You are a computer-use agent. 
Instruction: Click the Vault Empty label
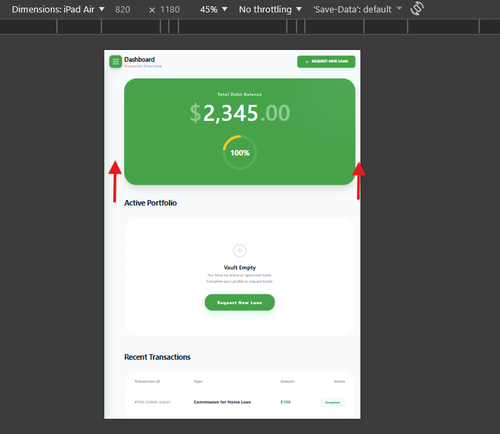point(240,267)
